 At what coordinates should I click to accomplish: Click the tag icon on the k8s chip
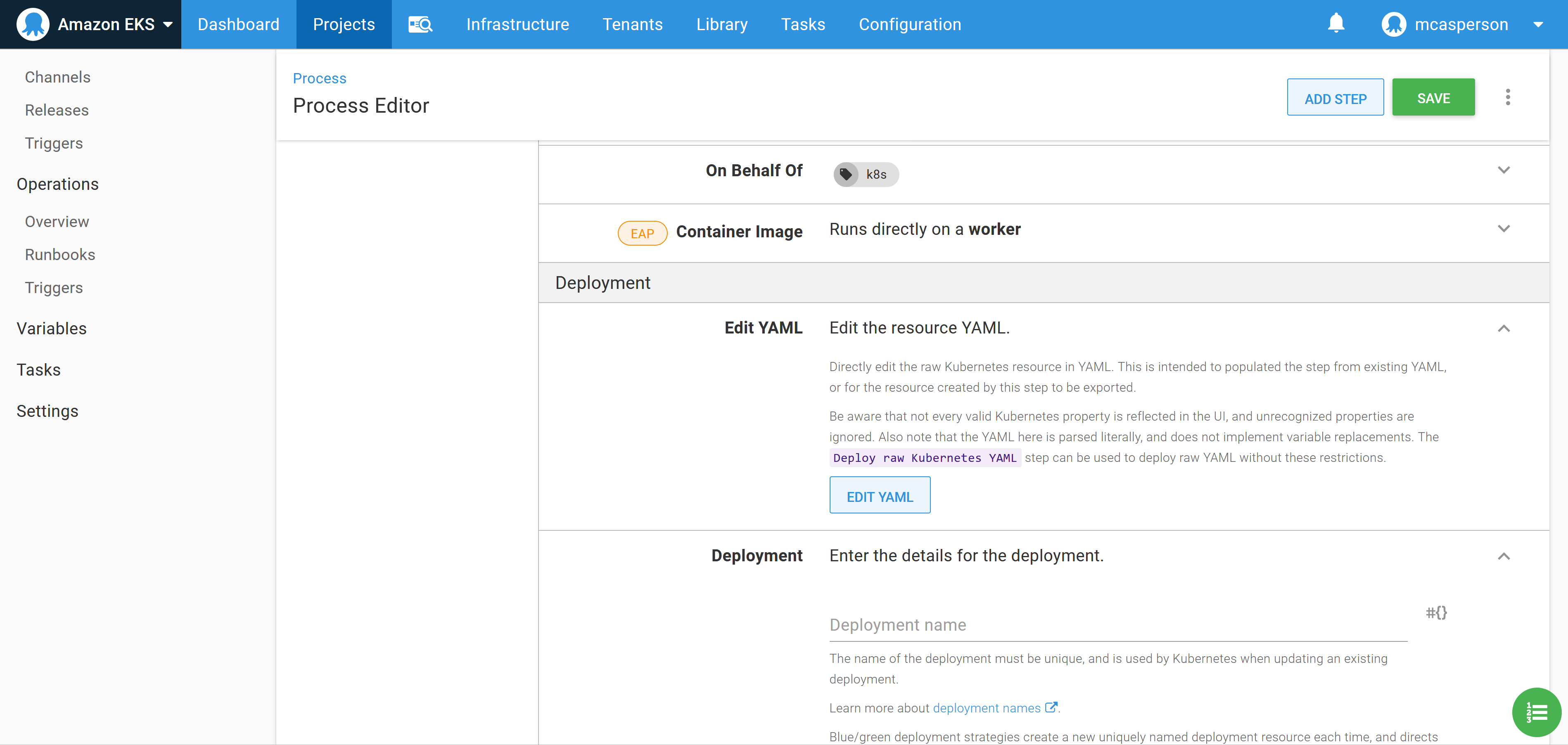pos(846,174)
